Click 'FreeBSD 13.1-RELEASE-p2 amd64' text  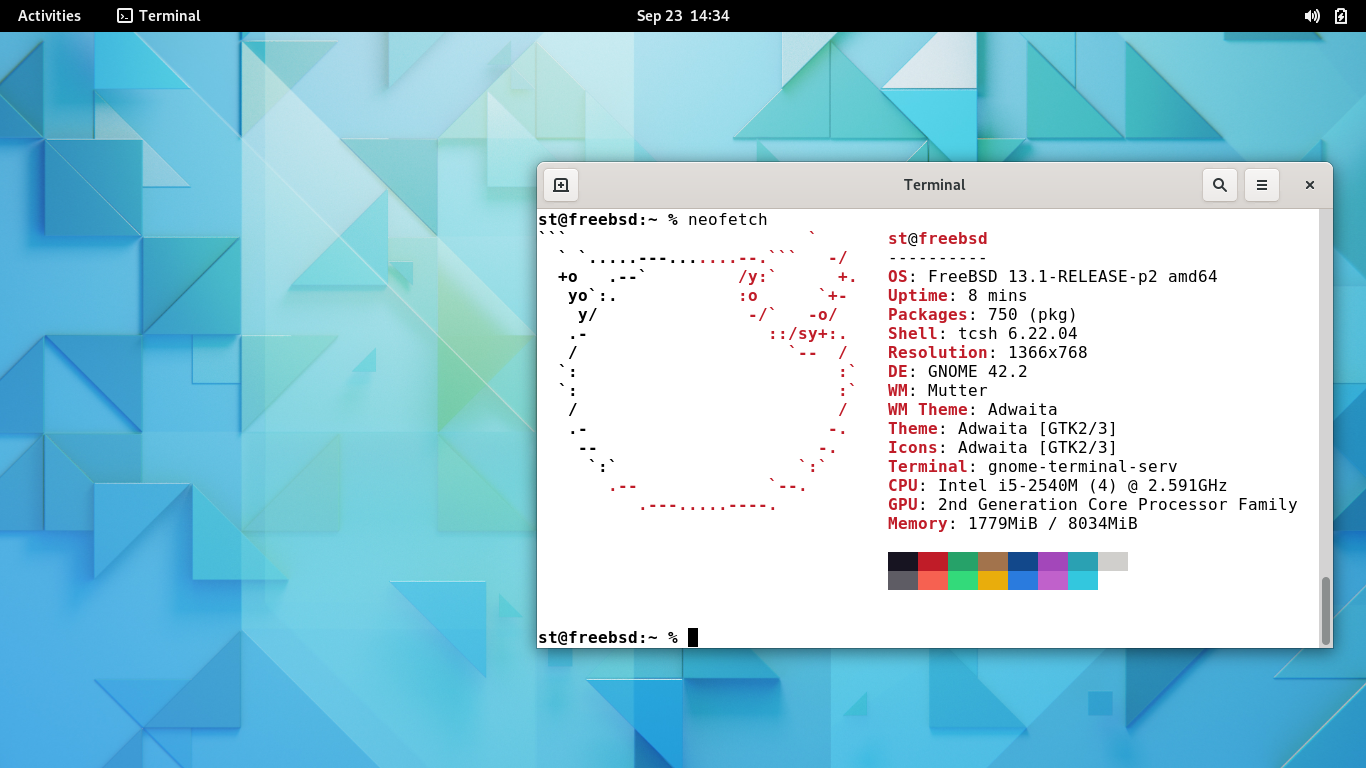click(x=1073, y=277)
